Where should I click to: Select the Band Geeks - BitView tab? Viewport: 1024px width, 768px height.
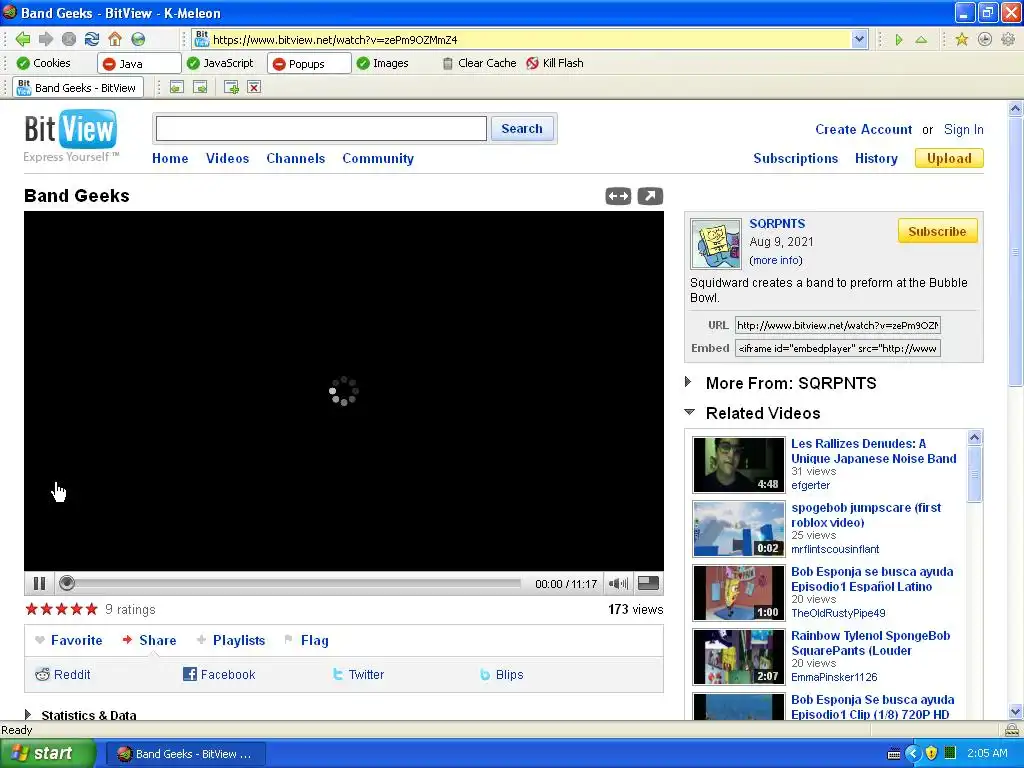coord(78,88)
